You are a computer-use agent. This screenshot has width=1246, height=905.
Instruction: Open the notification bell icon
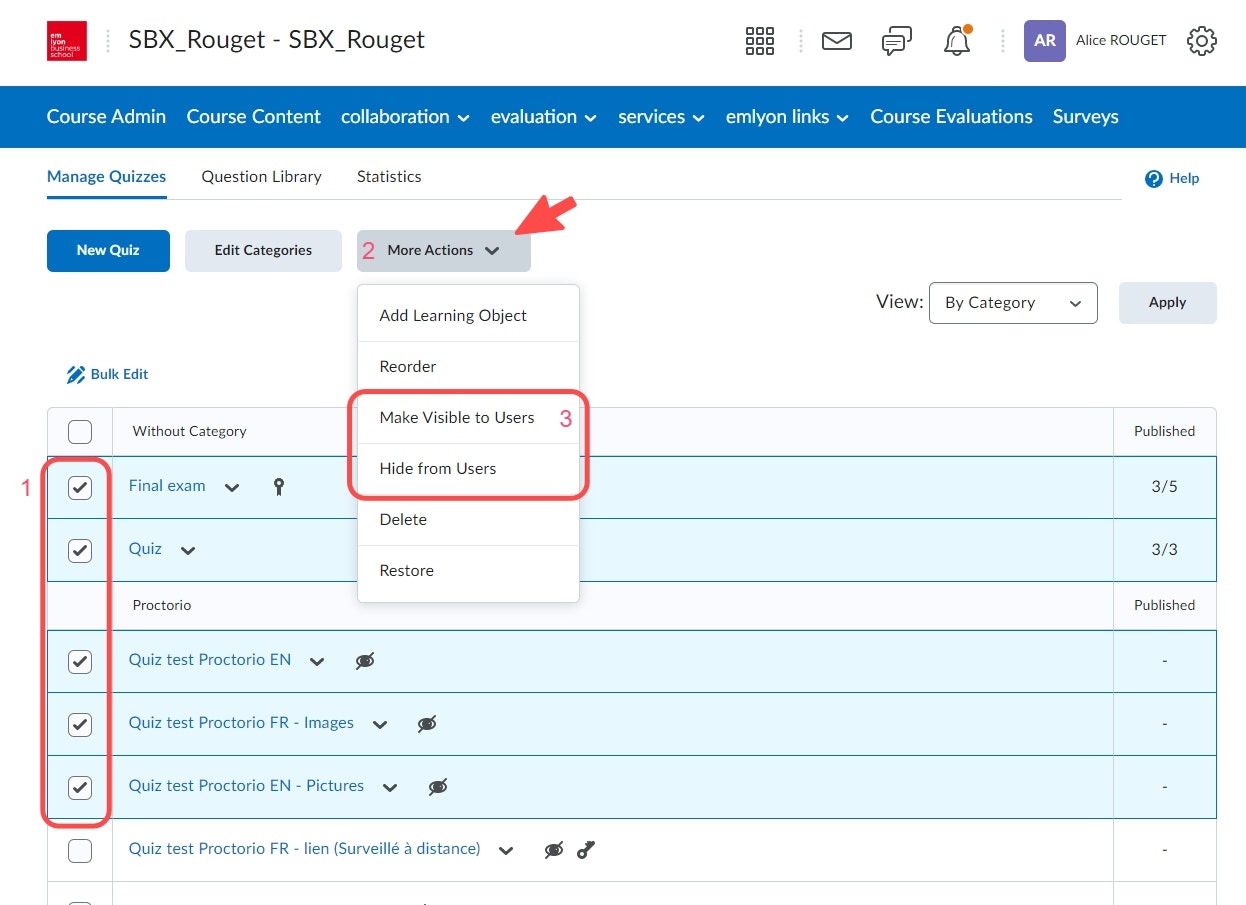point(957,41)
